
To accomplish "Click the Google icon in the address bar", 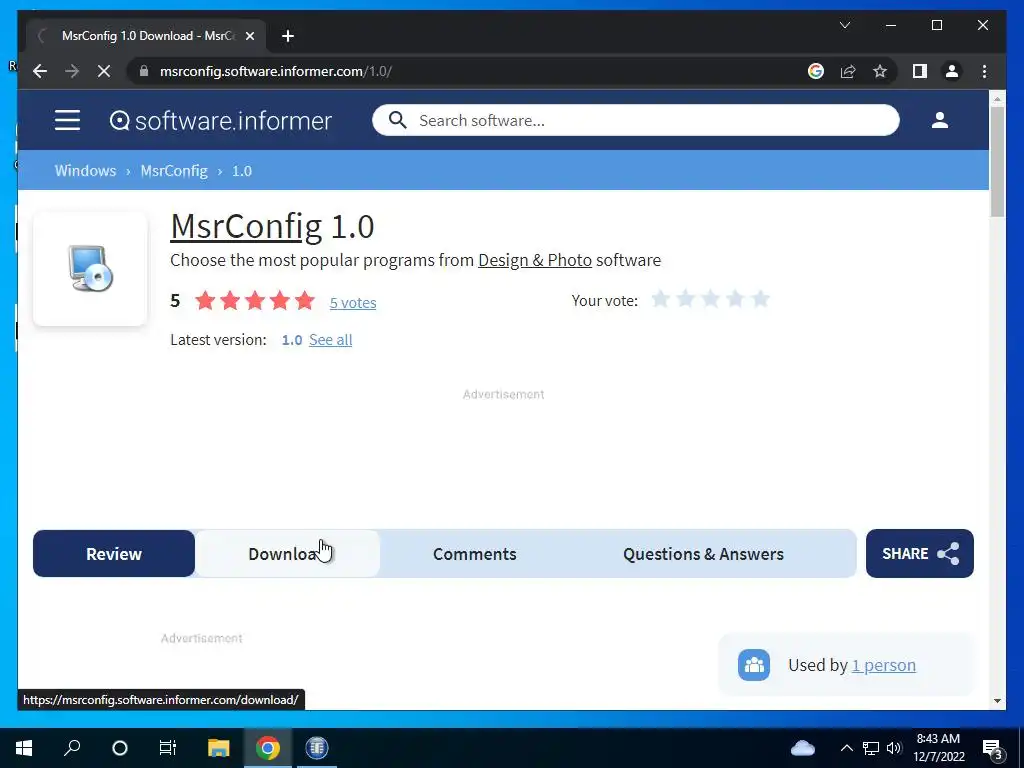I will click(816, 71).
